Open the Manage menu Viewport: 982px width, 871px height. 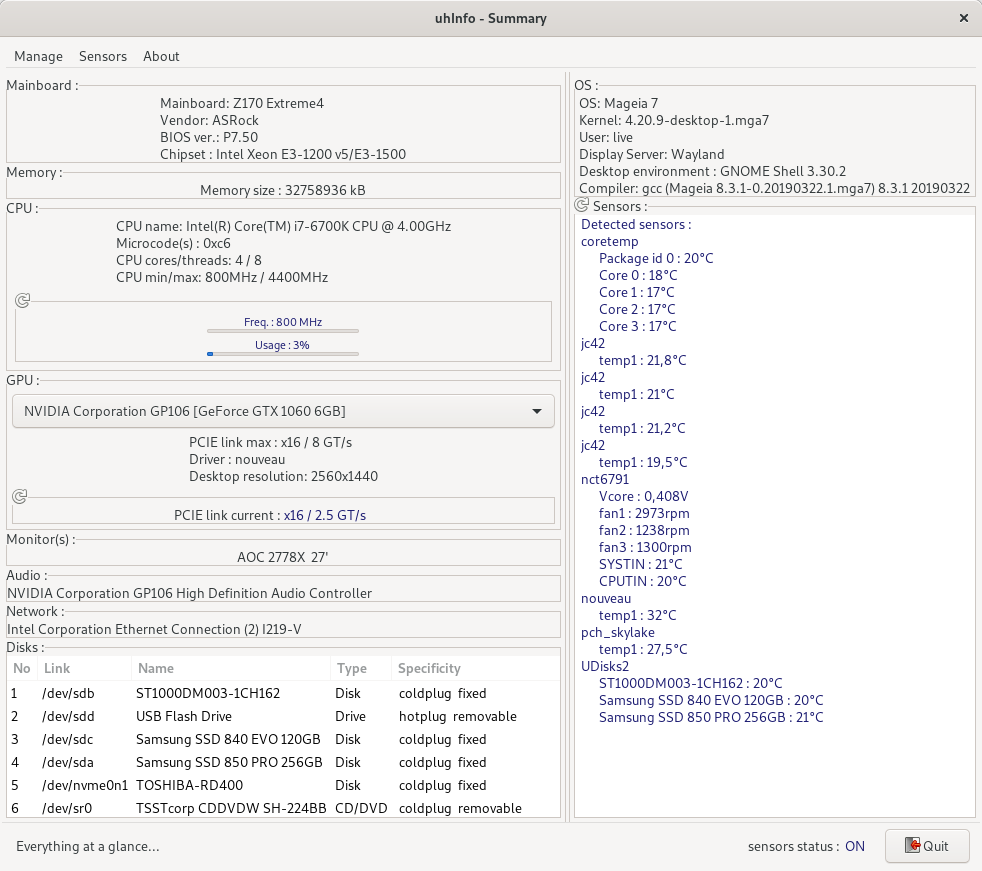pos(38,56)
